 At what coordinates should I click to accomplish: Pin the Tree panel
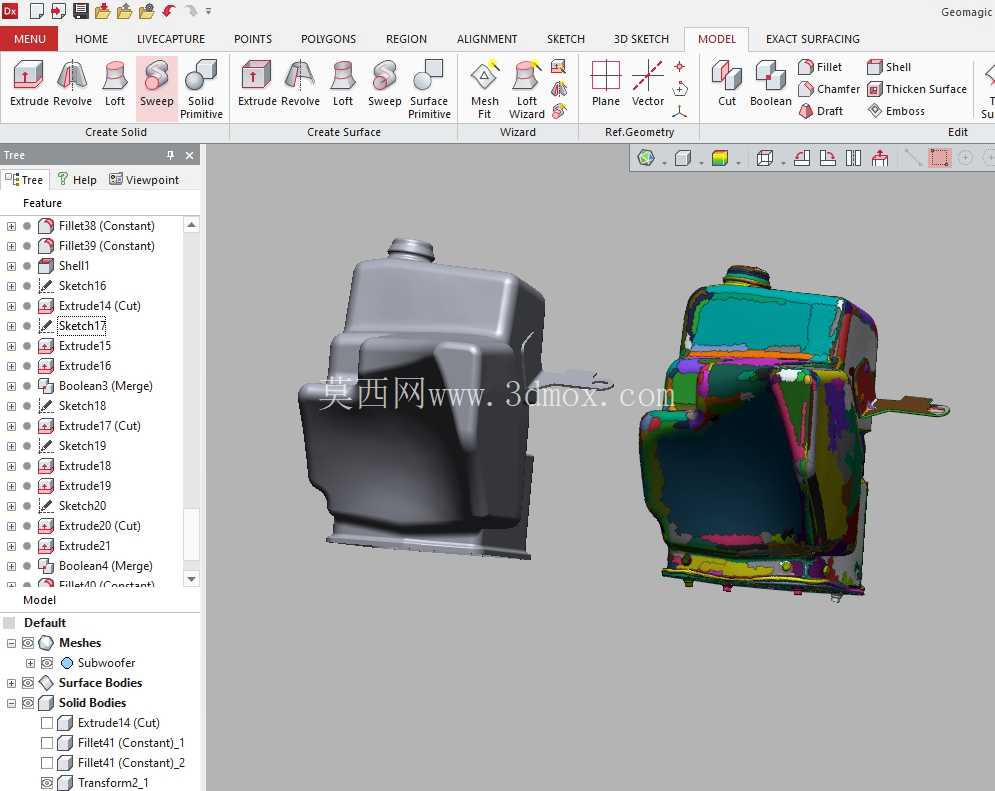click(x=170, y=155)
